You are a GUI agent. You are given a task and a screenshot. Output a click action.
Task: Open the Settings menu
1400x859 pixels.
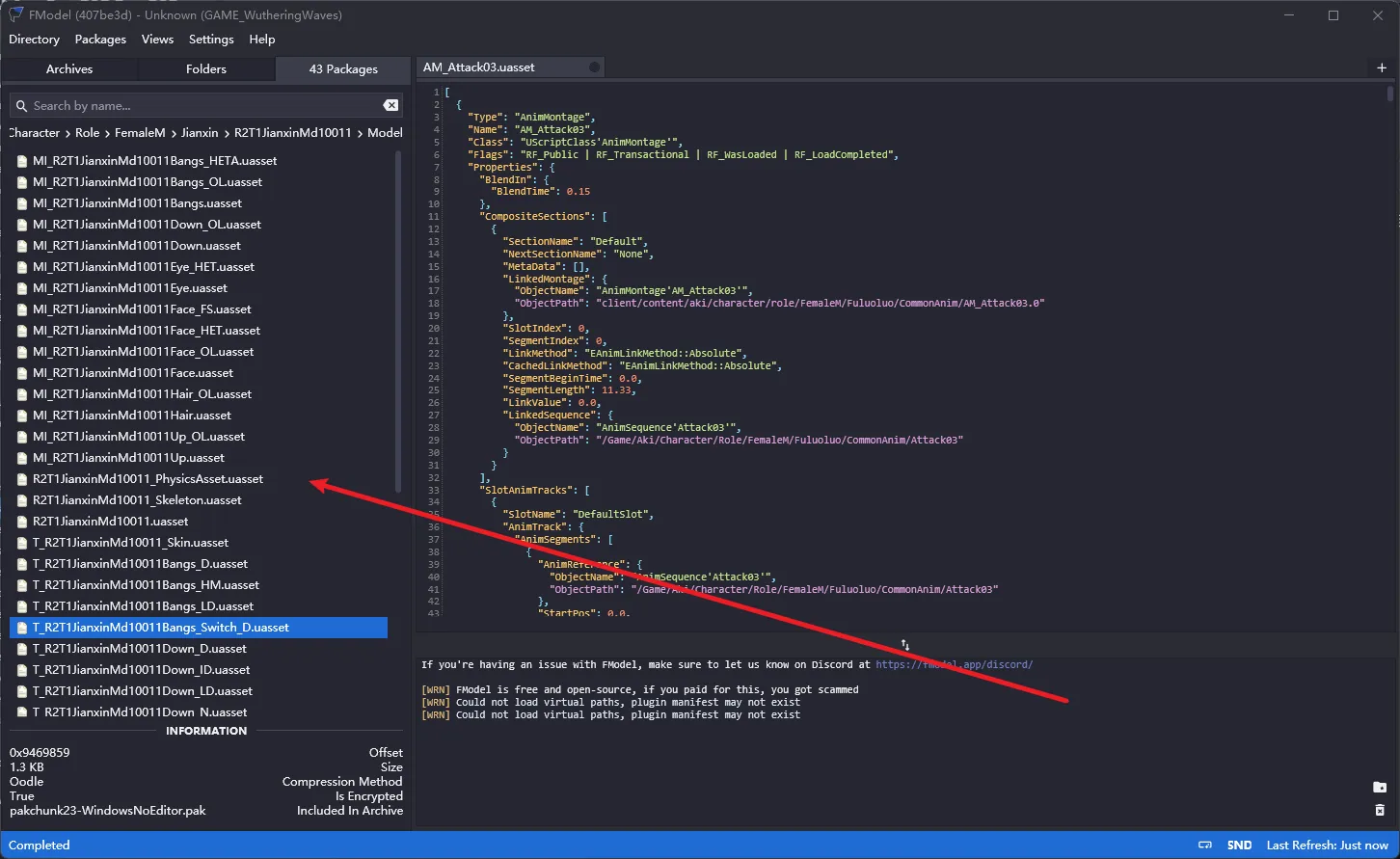211,40
